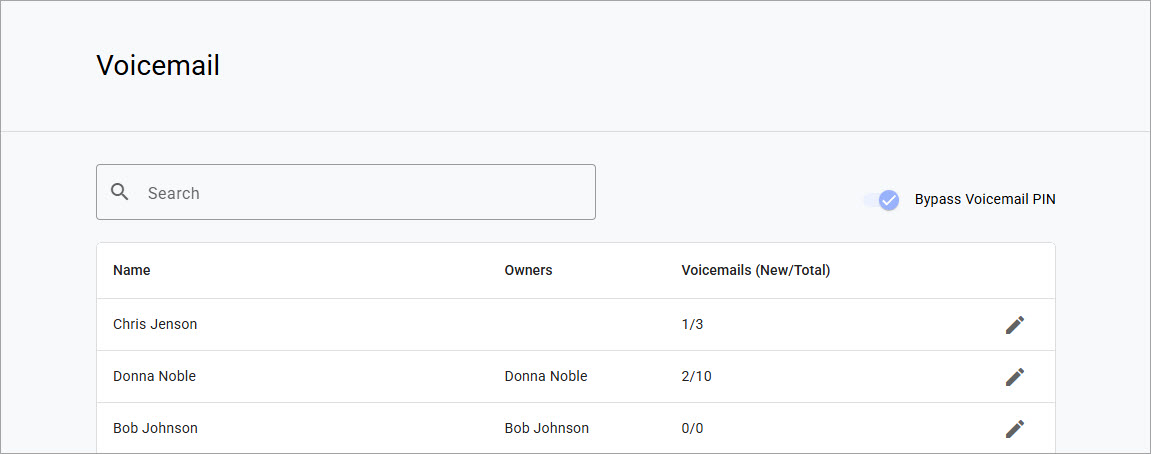Click the 1/3 voicemail count

tap(693, 325)
